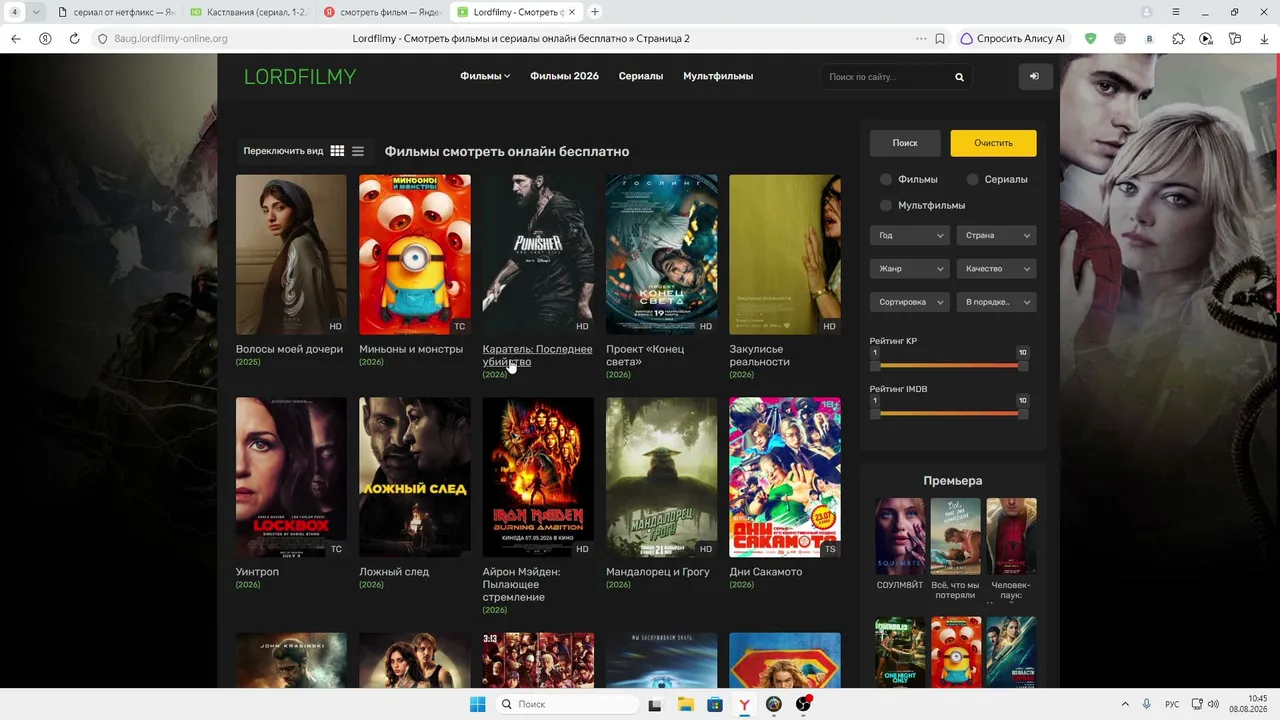Open the В порядке dropdown
Screen dimensions: 1280x720
pos(996,302)
